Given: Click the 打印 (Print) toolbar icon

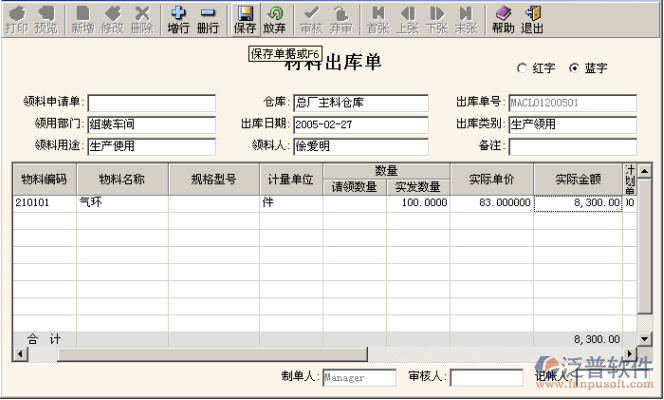Looking at the screenshot, I should pyautogui.click(x=16, y=18).
